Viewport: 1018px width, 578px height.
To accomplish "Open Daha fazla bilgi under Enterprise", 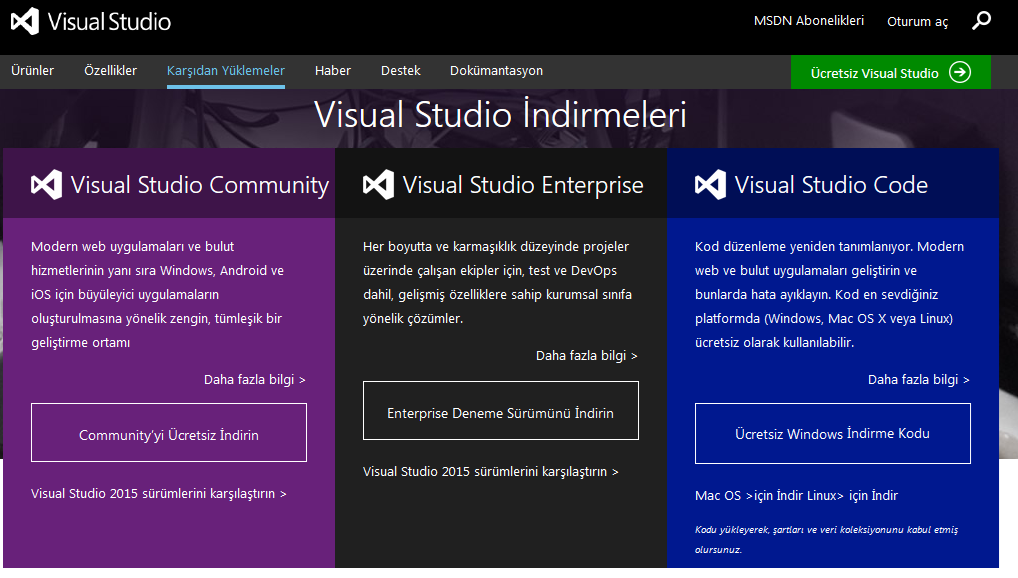I will (x=586, y=355).
